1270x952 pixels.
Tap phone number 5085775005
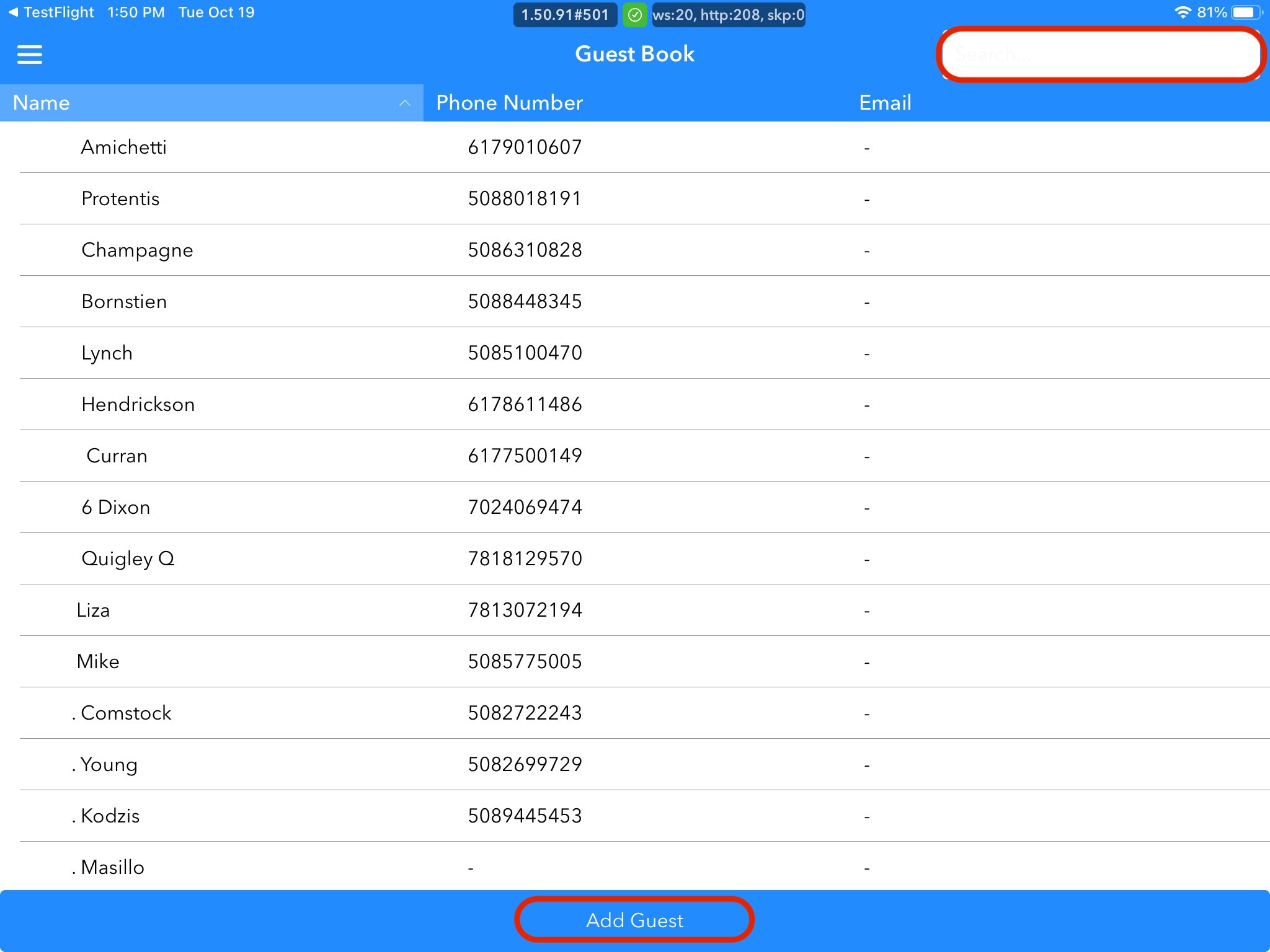pyautogui.click(x=525, y=662)
